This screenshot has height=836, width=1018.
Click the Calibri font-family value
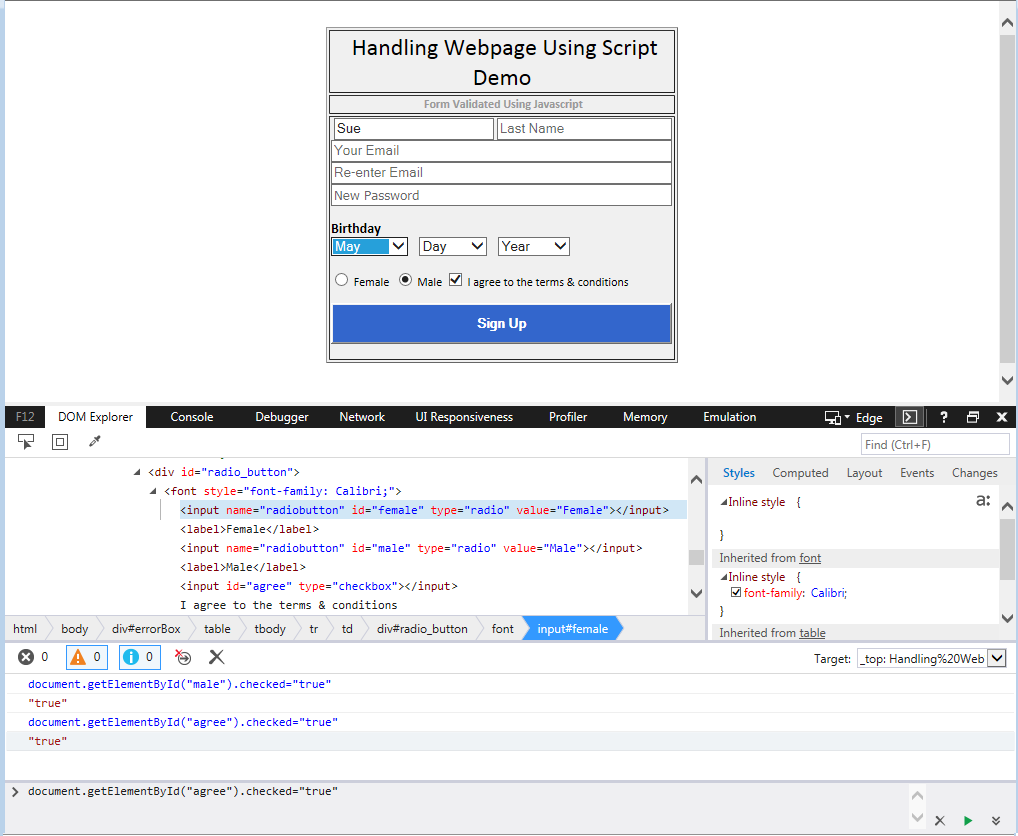coord(828,593)
